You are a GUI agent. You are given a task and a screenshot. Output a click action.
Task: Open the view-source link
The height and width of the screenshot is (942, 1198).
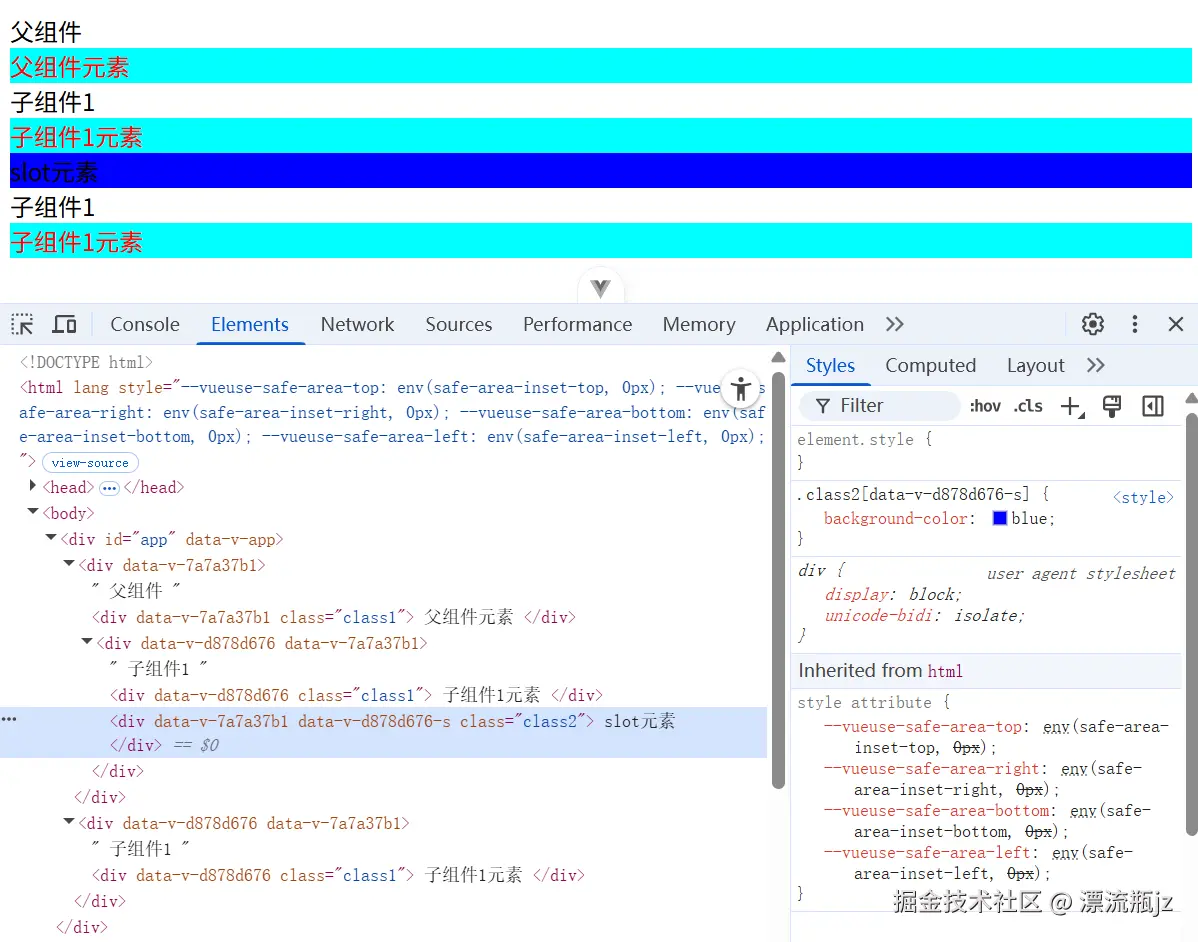pos(90,462)
